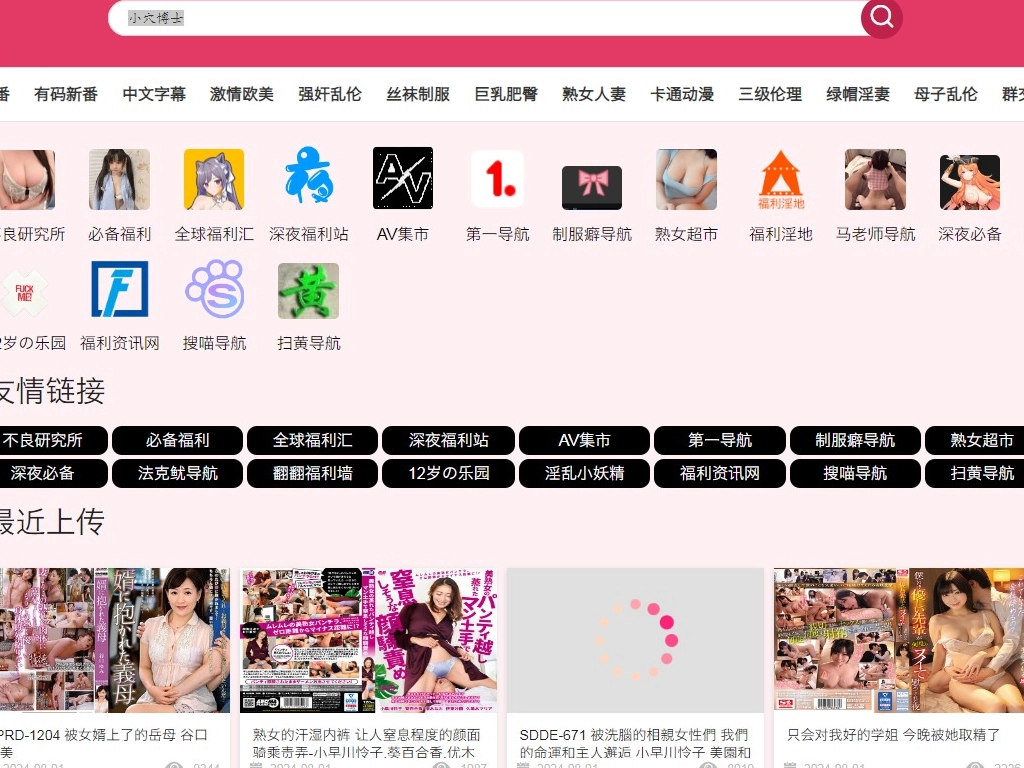Click the blue 深夜福利站 icon
The width and height of the screenshot is (1024, 768).
coord(309,178)
